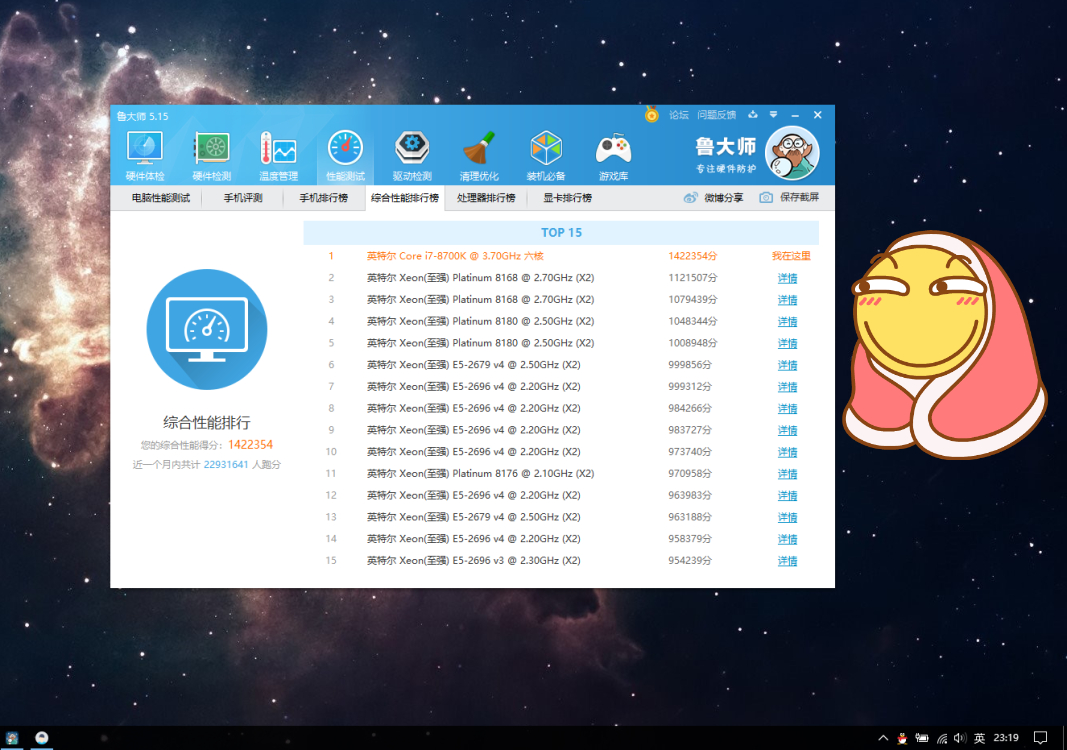This screenshot has height=750, width=1067.
Task: Open the Wi-Fi network tray icon
Action: (942, 738)
